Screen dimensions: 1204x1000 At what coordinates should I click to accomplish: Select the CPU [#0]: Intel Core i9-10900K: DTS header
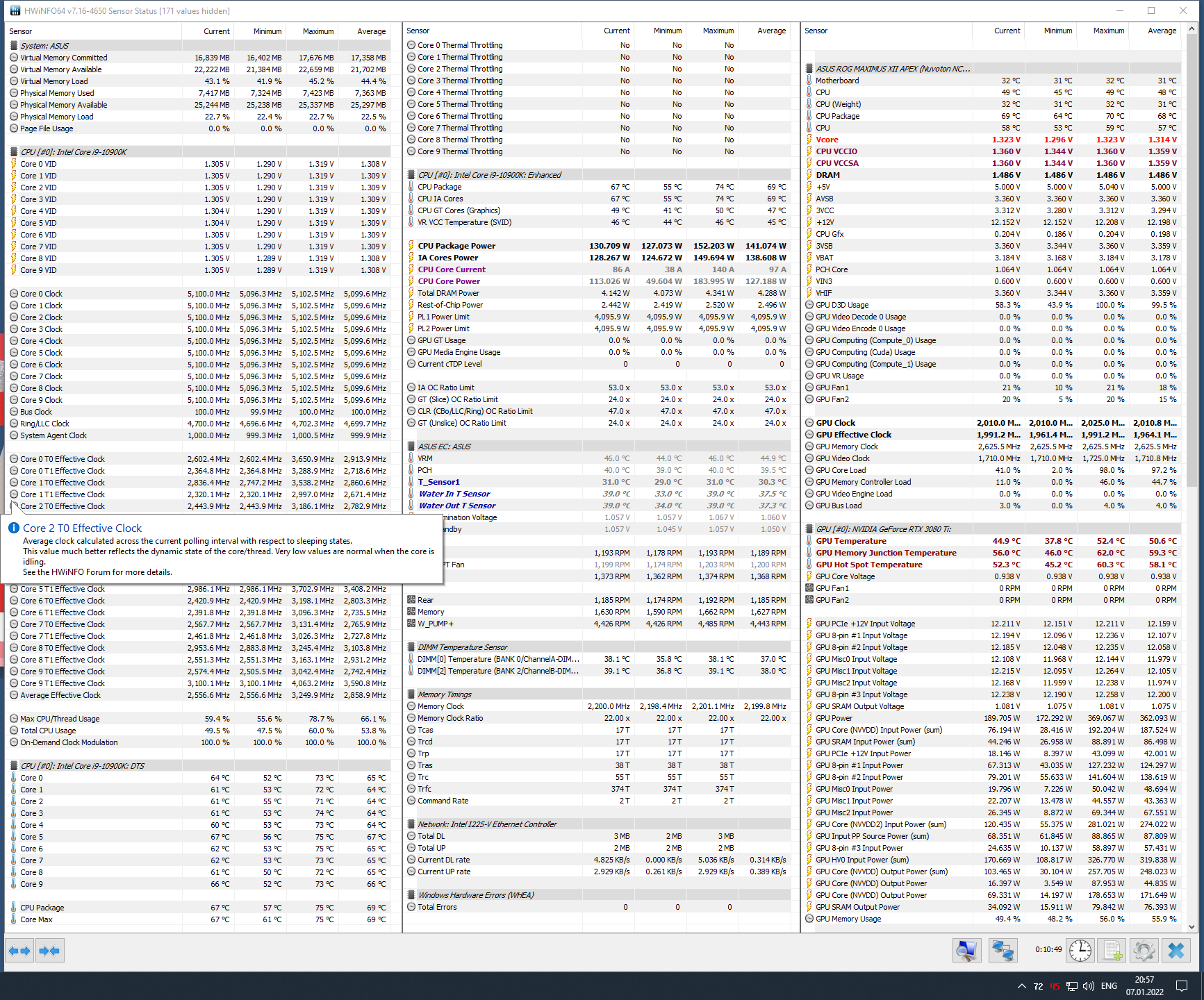pyautogui.click(x=200, y=766)
